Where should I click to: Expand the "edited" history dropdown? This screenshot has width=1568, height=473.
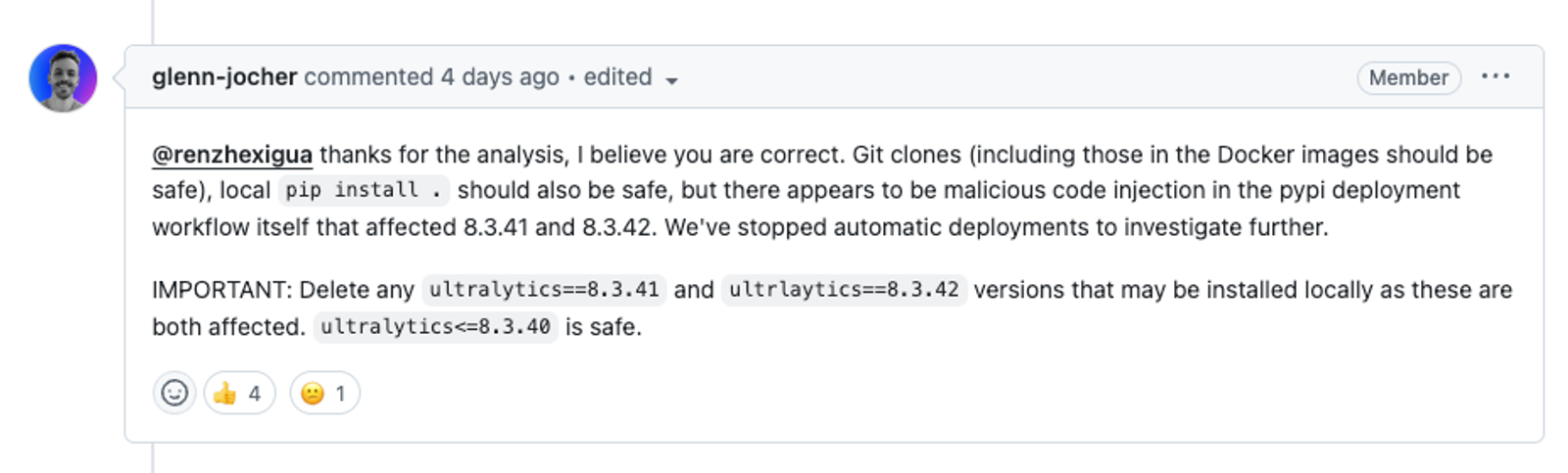[x=631, y=78]
